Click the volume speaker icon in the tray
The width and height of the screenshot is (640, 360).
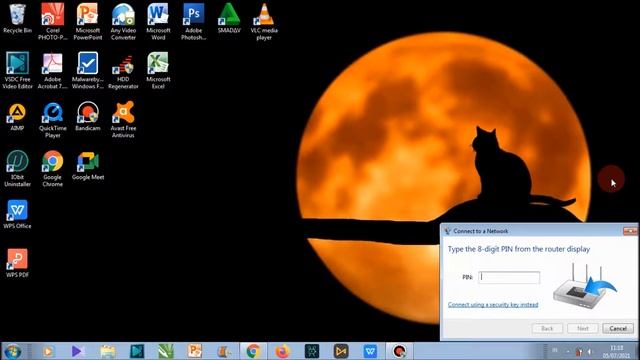point(590,351)
